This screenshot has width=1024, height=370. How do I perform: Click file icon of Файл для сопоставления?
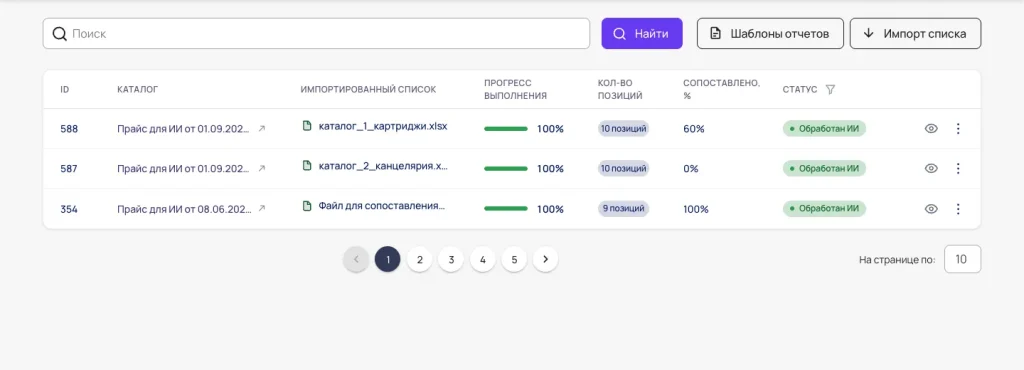[x=306, y=206]
